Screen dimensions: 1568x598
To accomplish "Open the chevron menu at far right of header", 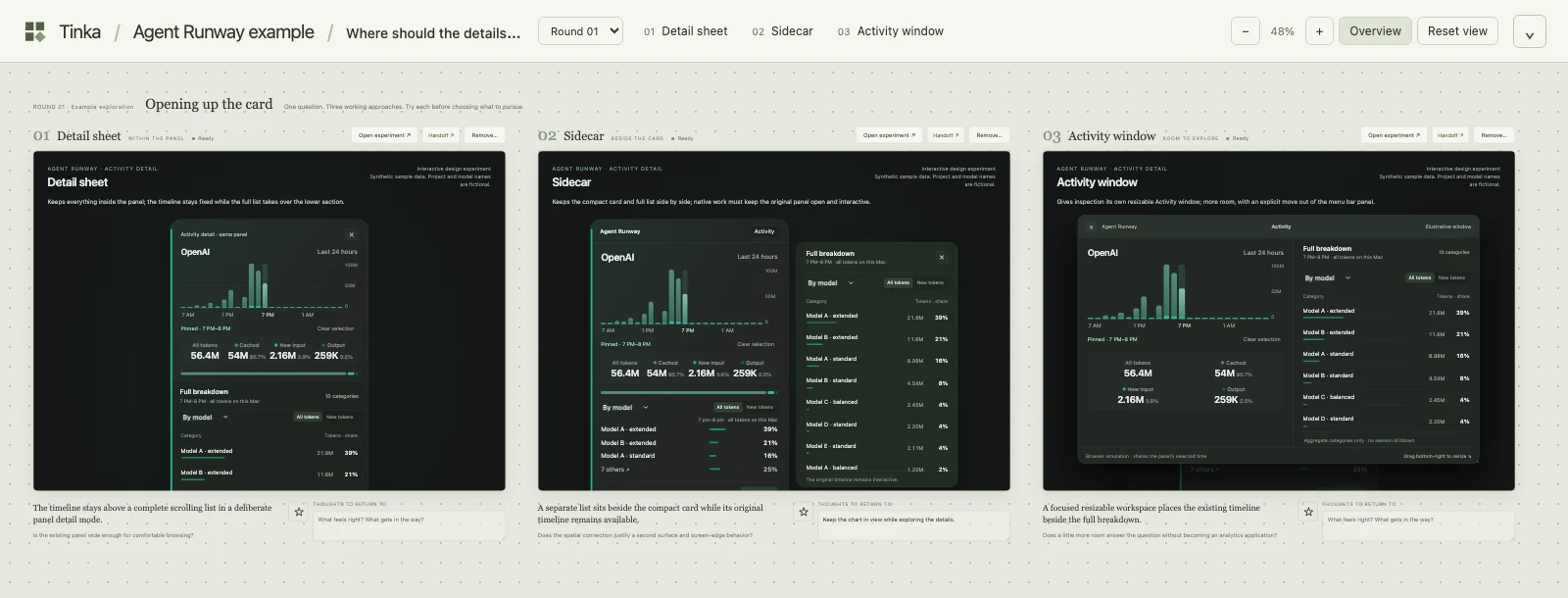I will pyautogui.click(x=1529, y=31).
